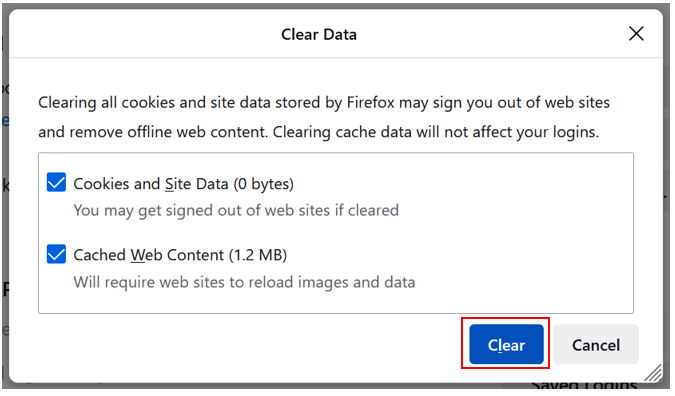Screen dimensions: 675x396
Task: Click the 'Clear Data' dialog title
Action: pos(319,34)
